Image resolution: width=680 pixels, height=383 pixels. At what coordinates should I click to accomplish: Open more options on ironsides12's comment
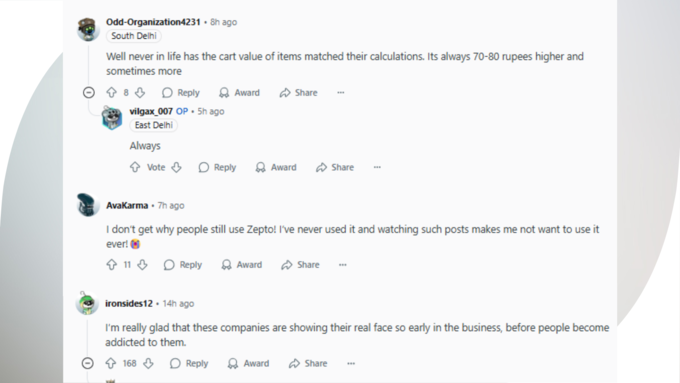351,363
